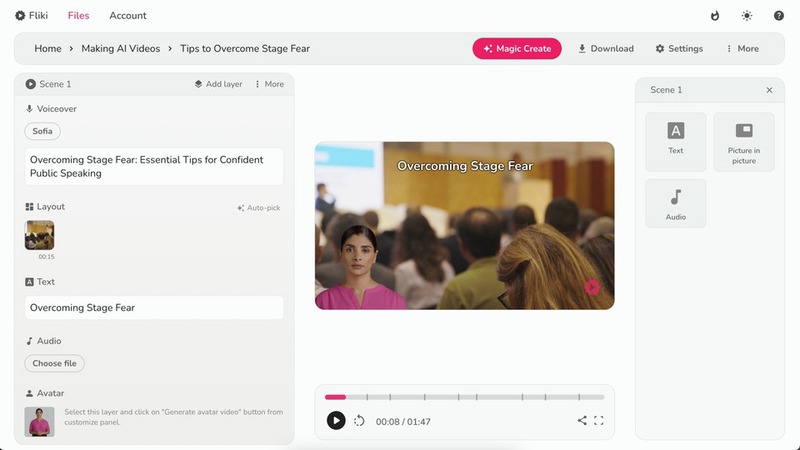Select the layout media thumbnail
This screenshot has width=800, height=450.
click(39, 235)
